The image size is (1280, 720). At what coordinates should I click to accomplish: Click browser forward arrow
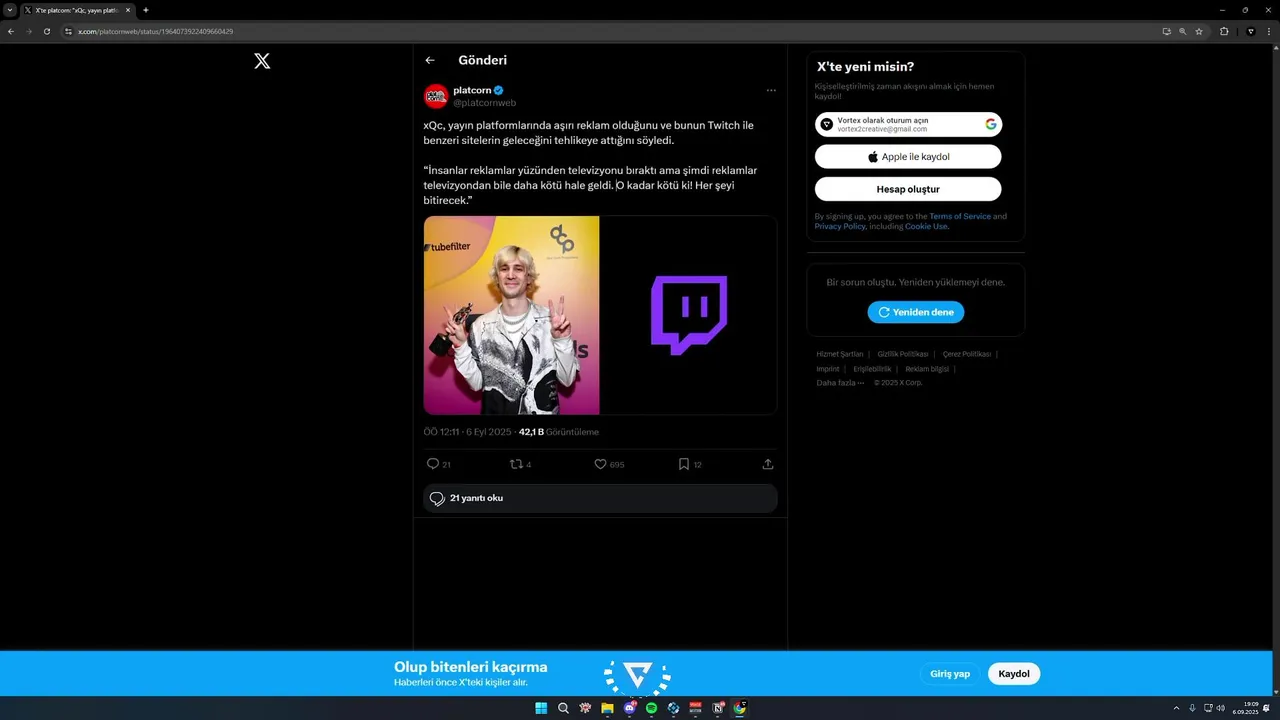tap(29, 31)
